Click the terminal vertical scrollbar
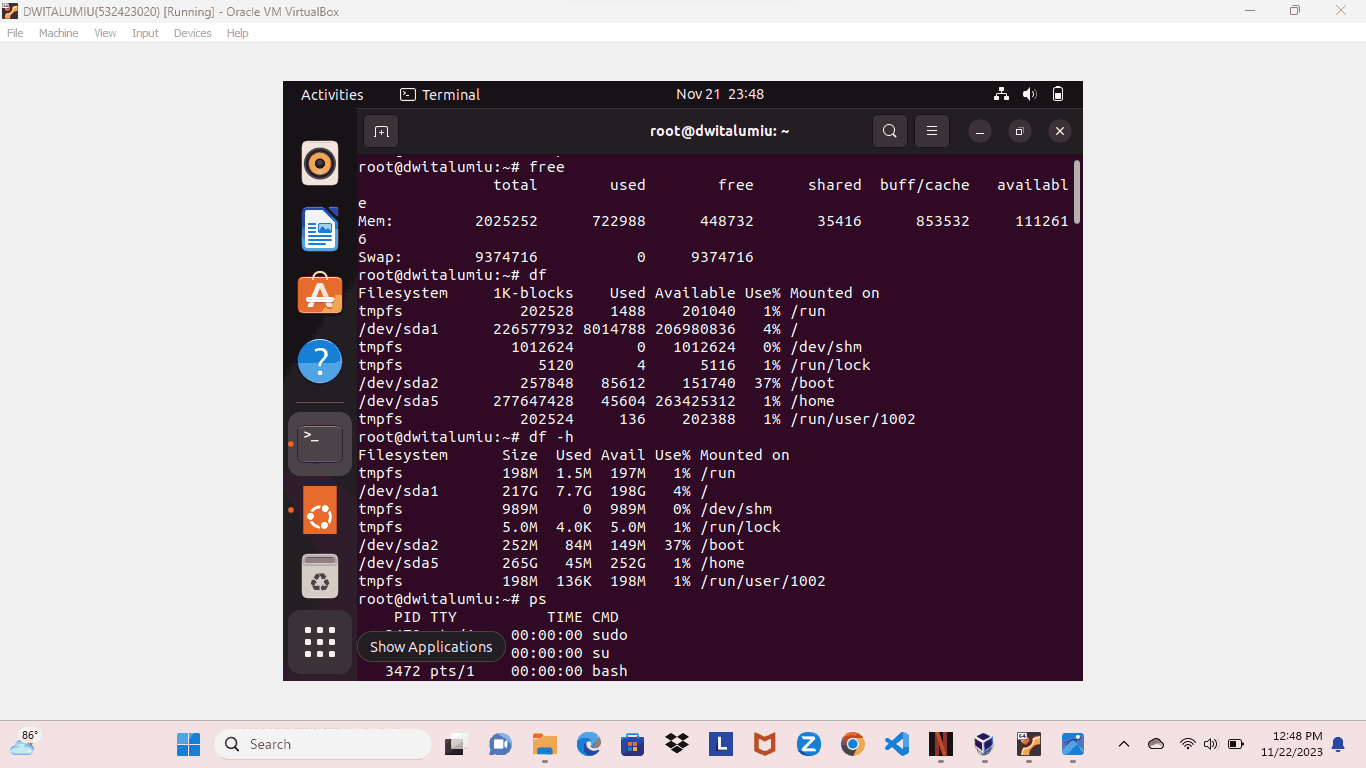Viewport: 1366px width, 768px height. click(x=1077, y=192)
